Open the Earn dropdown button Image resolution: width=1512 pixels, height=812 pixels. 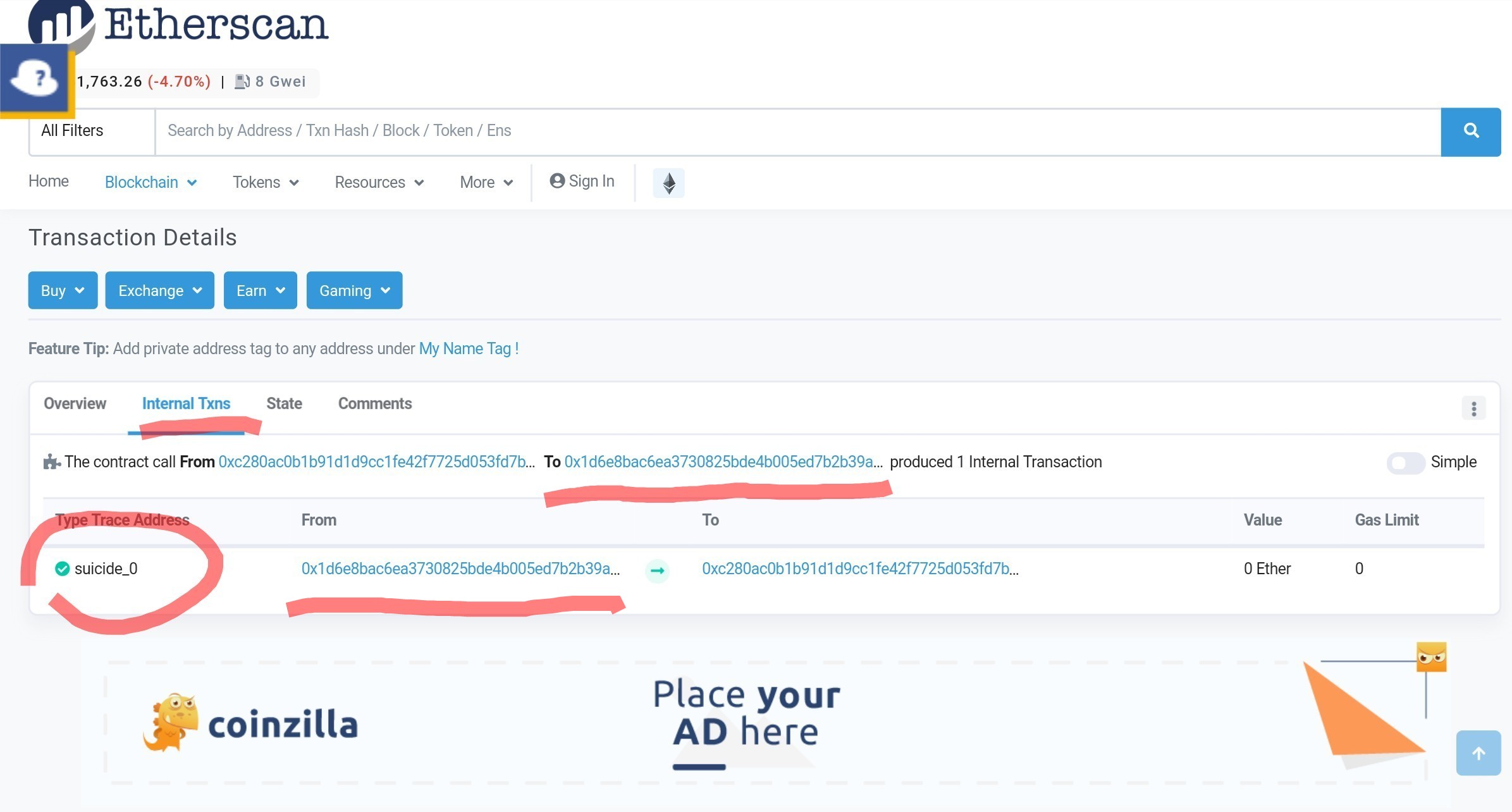point(260,290)
